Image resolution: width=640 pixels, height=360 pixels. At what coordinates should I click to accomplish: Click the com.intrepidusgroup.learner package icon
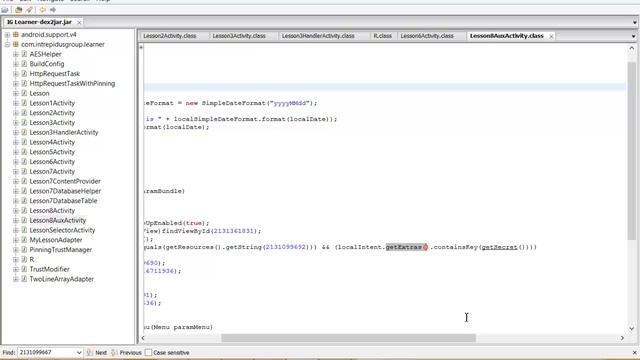click(16, 44)
